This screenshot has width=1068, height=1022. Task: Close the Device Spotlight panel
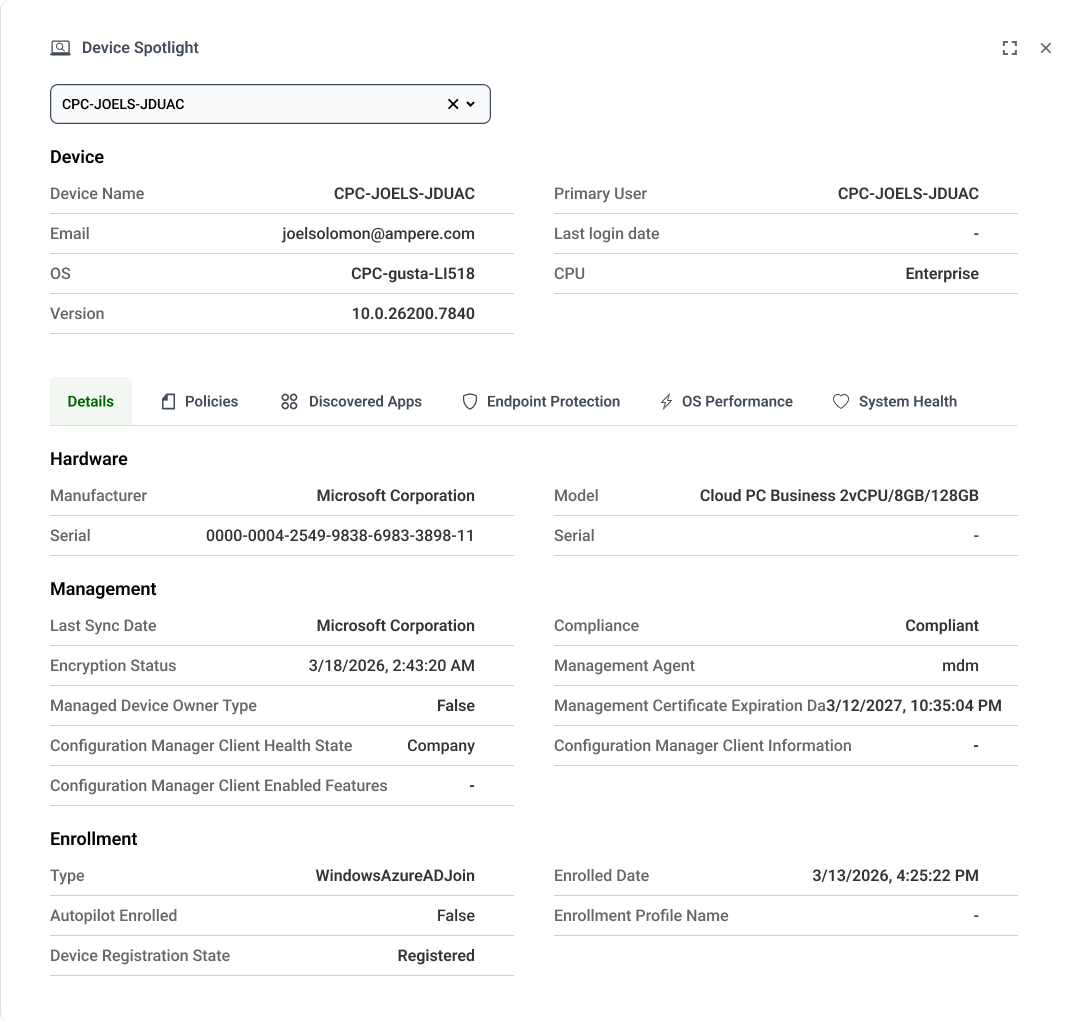tap(1045, 48)
